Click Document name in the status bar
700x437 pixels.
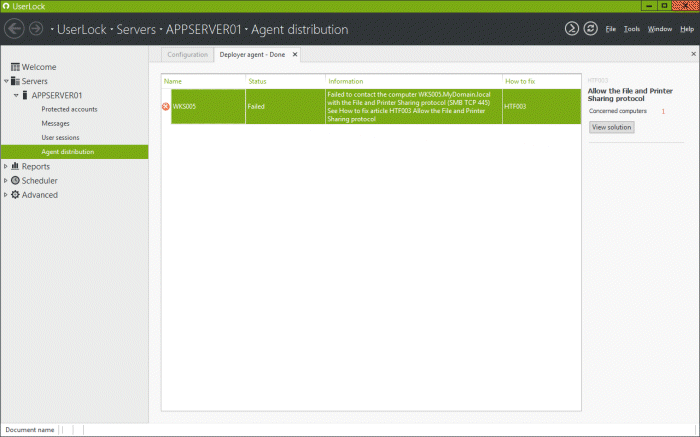click(x=30, y=430)
